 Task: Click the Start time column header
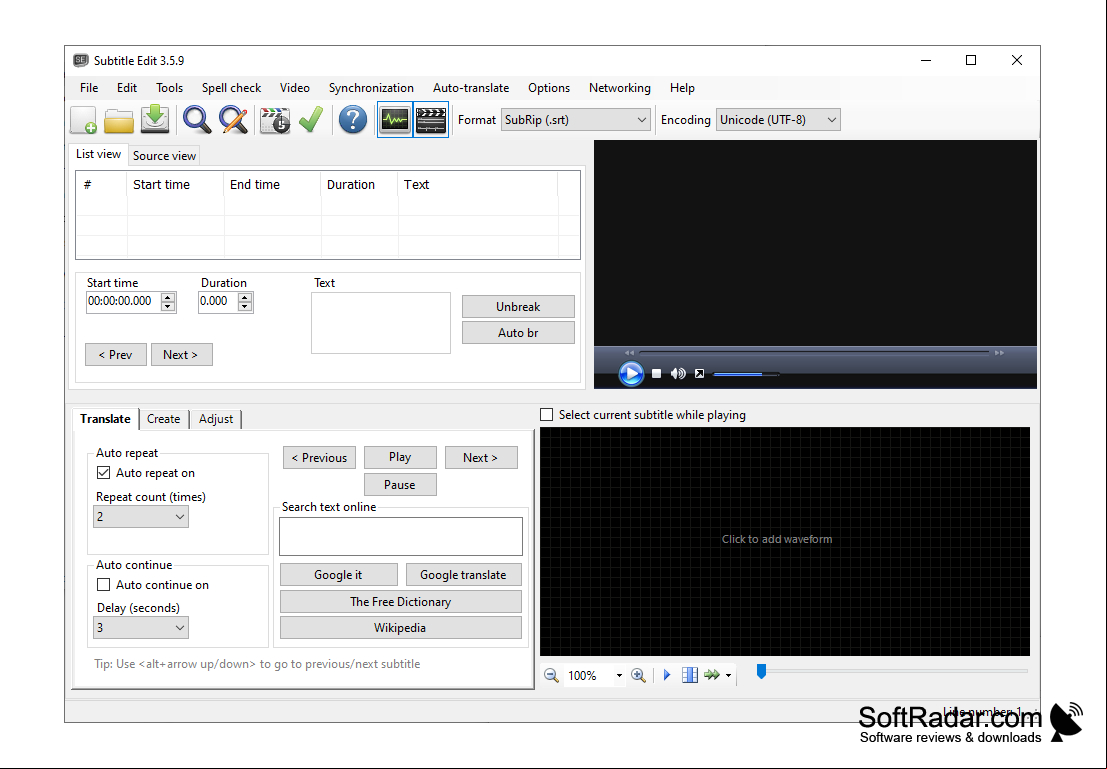tap(175, 184)
